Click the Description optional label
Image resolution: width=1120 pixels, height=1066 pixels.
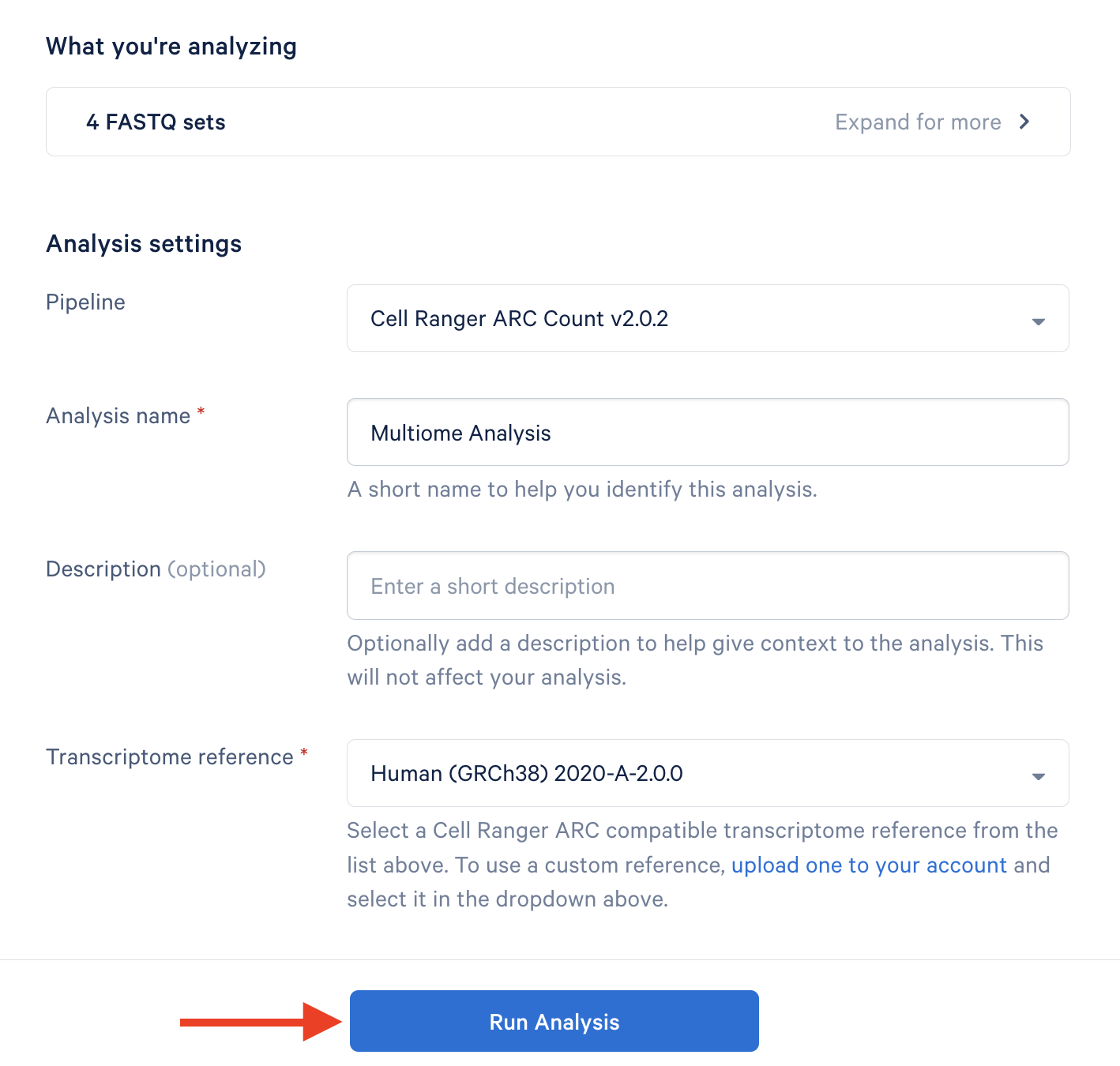click(x=156, y=569)
